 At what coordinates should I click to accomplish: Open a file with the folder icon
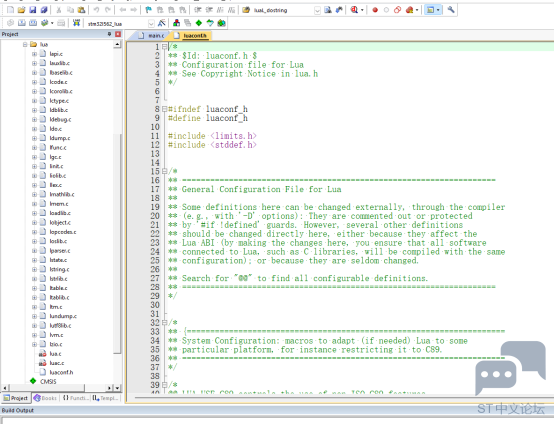22,10
